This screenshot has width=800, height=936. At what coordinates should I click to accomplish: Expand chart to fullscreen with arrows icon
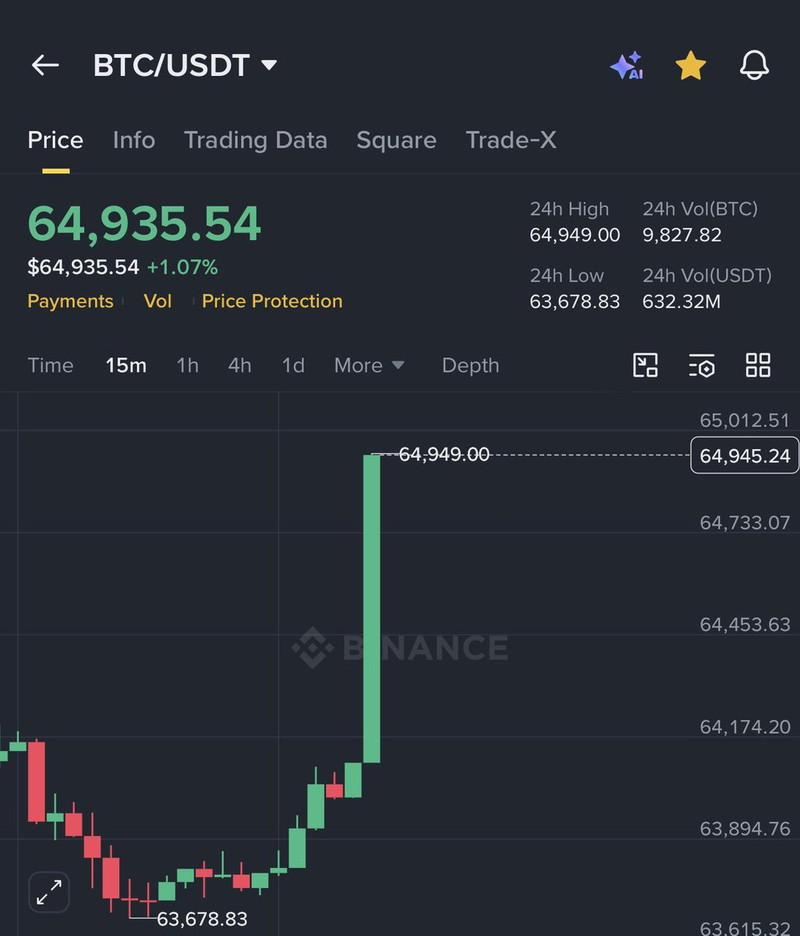click(49, 892)
